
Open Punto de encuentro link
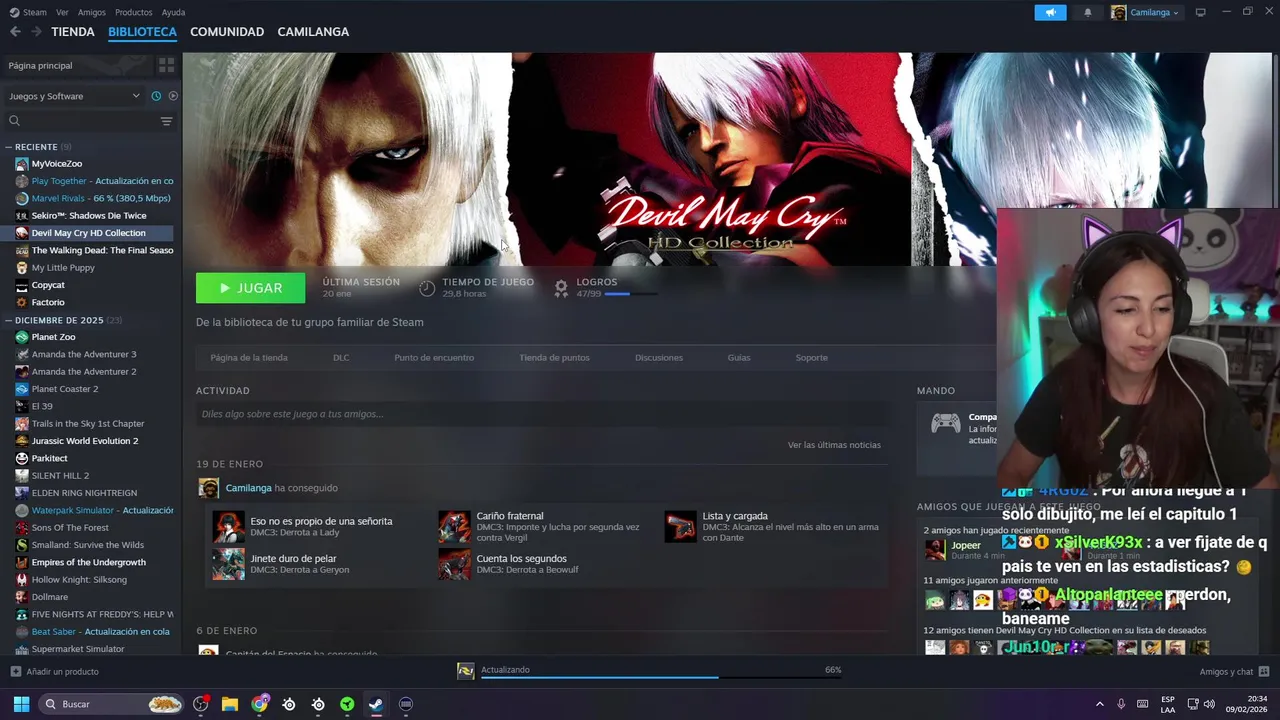click(x=434, y=357)
